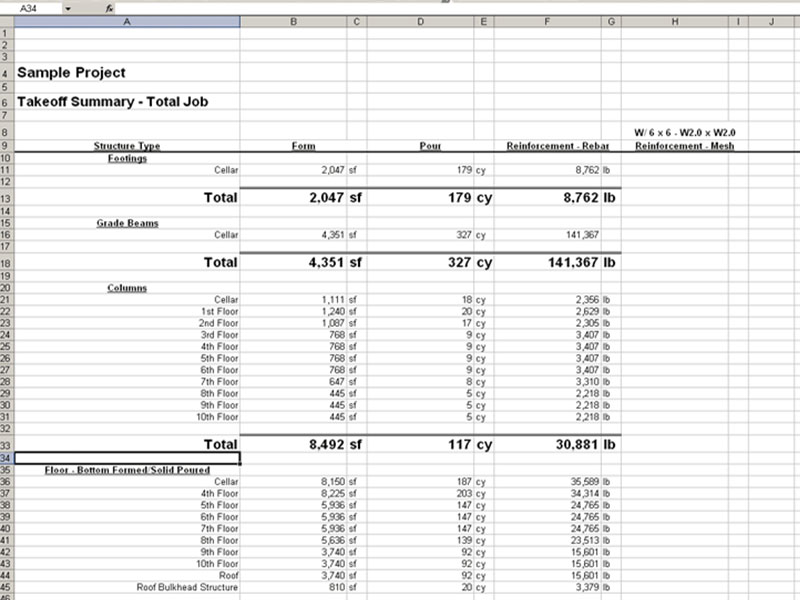Select row 33 header
Viewport: 800px width, 600px height.
point(7,444)
